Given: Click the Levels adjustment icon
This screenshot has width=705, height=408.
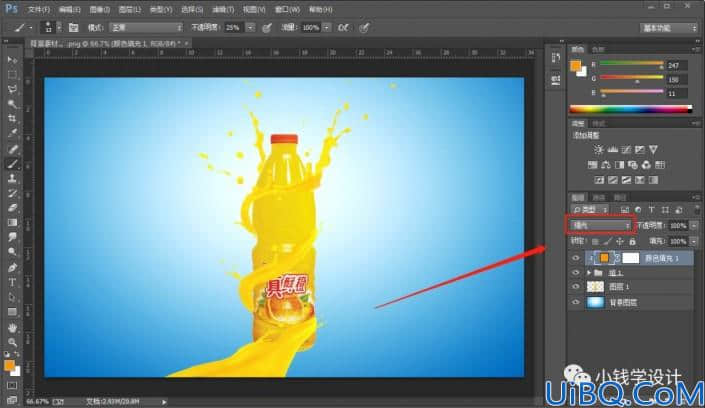Looking at the screenshot, I should tap(612, 150).
